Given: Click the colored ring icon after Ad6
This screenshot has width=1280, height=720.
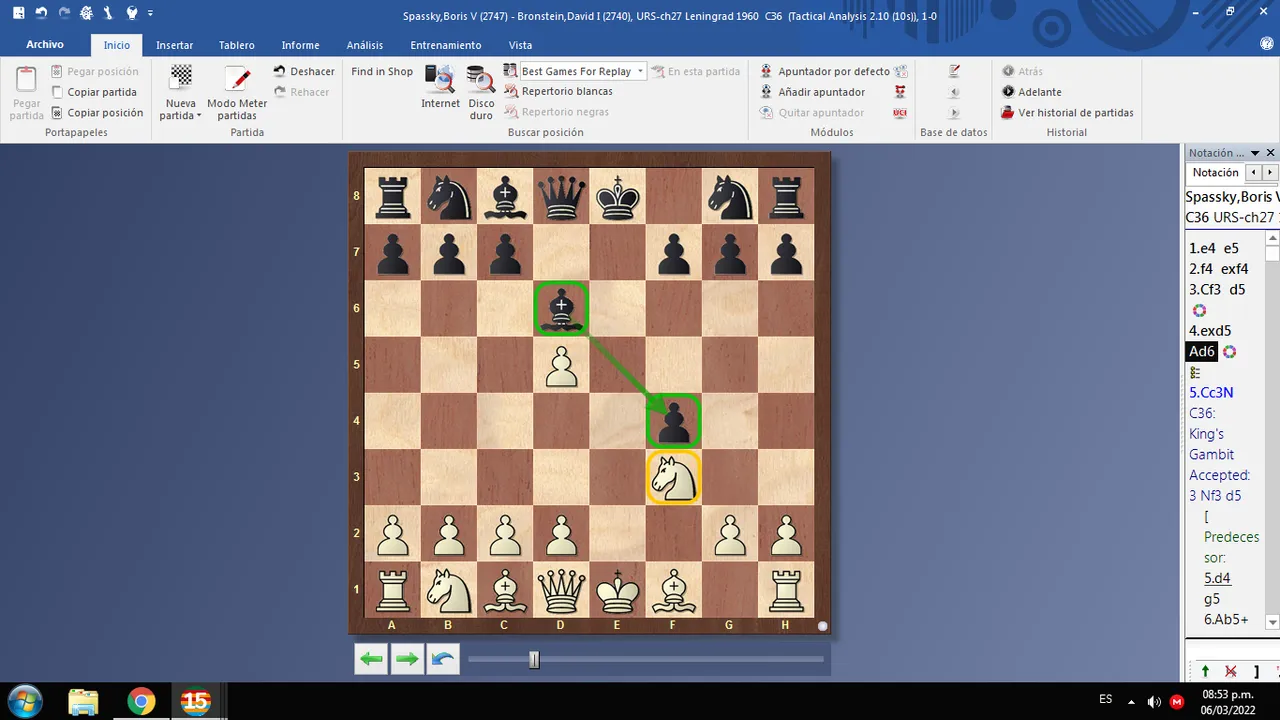Looking at the screenshot, I should pyautogui.click(x=1230, y=352).
